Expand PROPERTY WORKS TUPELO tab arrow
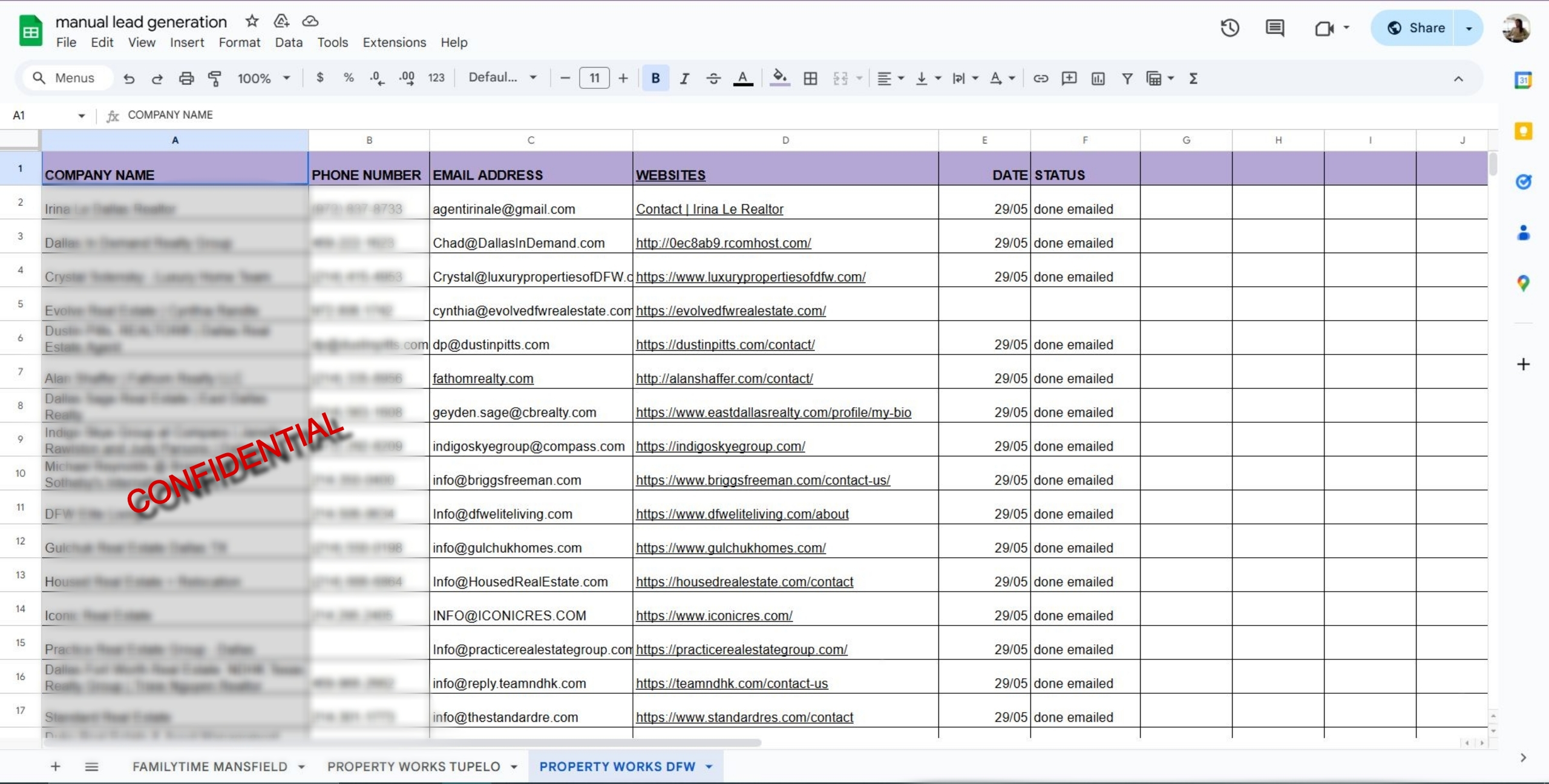The height and width of the screenshot is (784, 1549). (514, 766)
